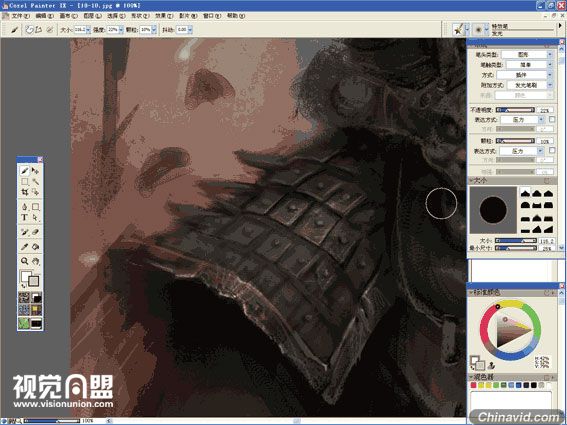Collapse the Colors 标准颜色 panel
Screen dimensions: 567x425
tap(472, 292)
